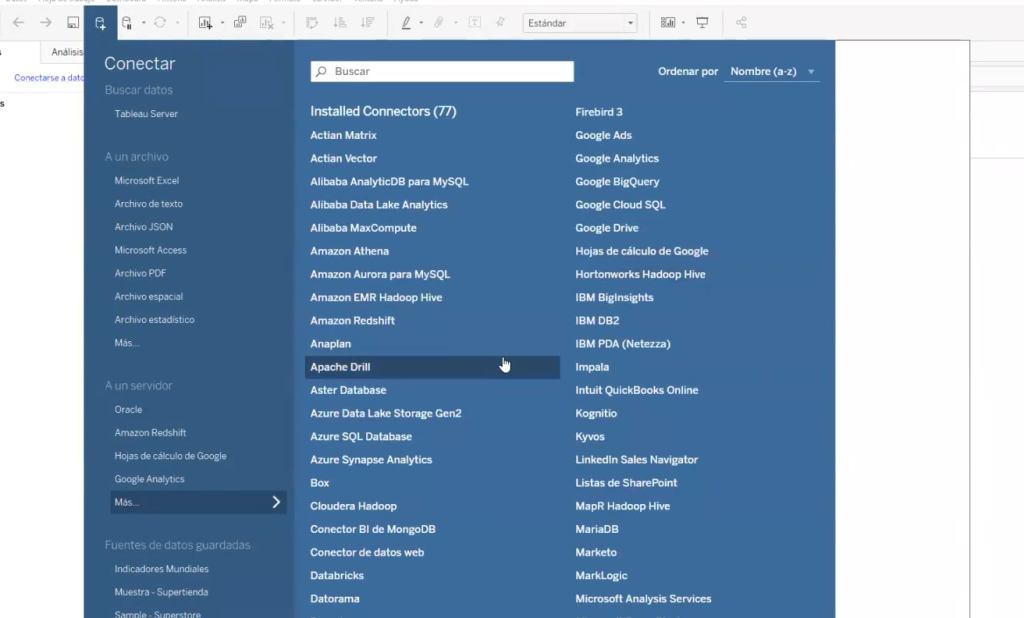Expand dropdown arrow next to show/hide cards
Screen dimensions: 1024x618
click(683, 23)
